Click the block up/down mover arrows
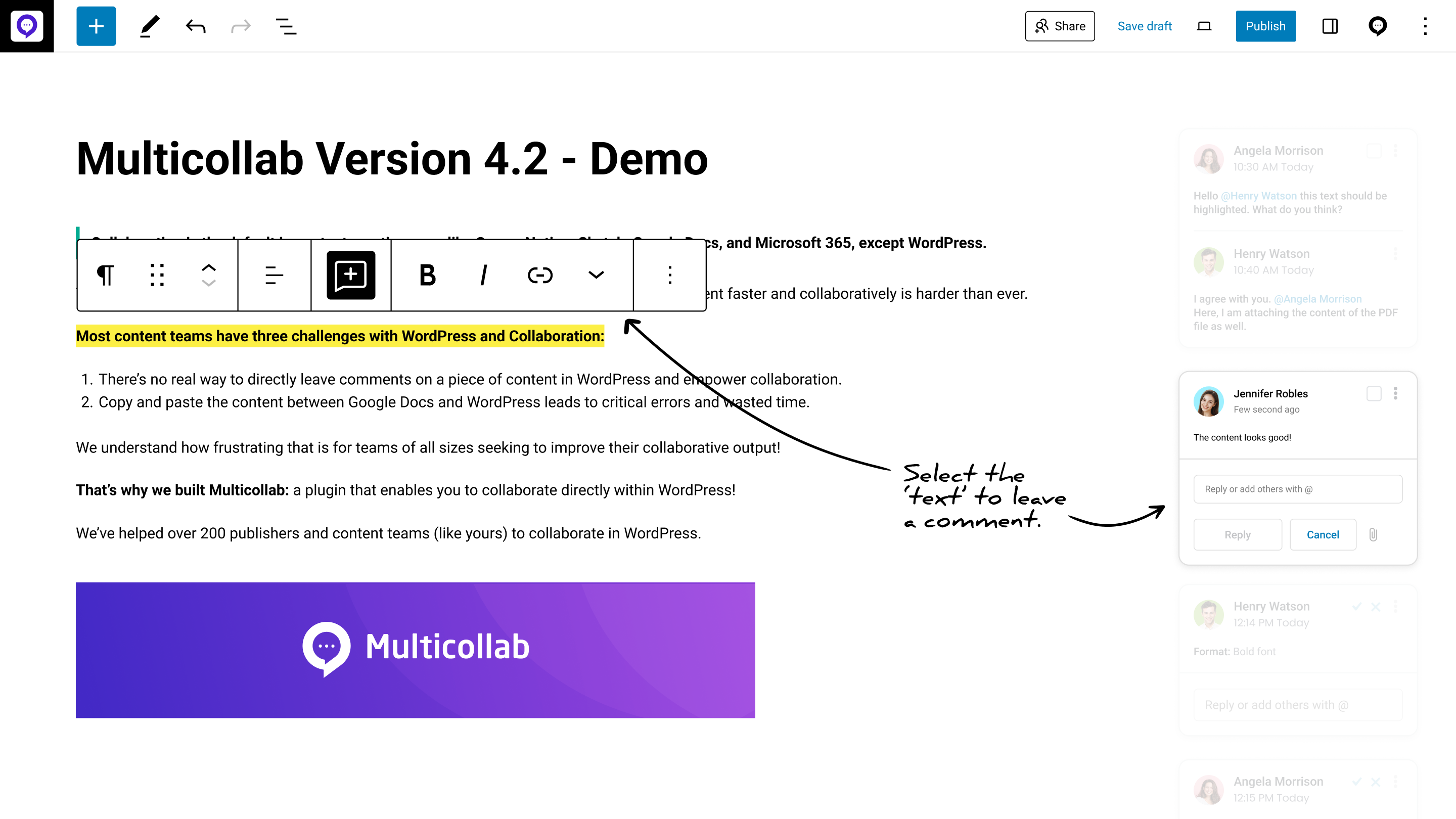The height and width of the screenshot is (819, 1456). 208,275
